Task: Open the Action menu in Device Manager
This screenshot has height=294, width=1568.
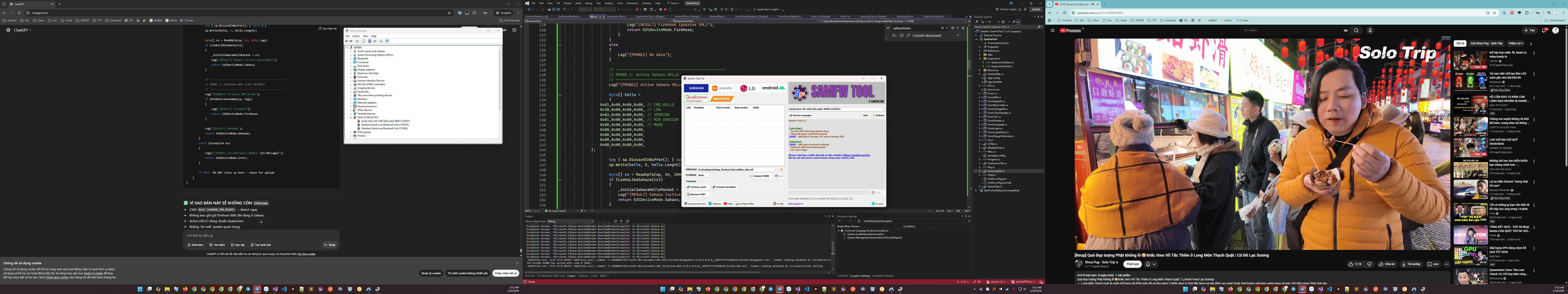Action: 356,36
